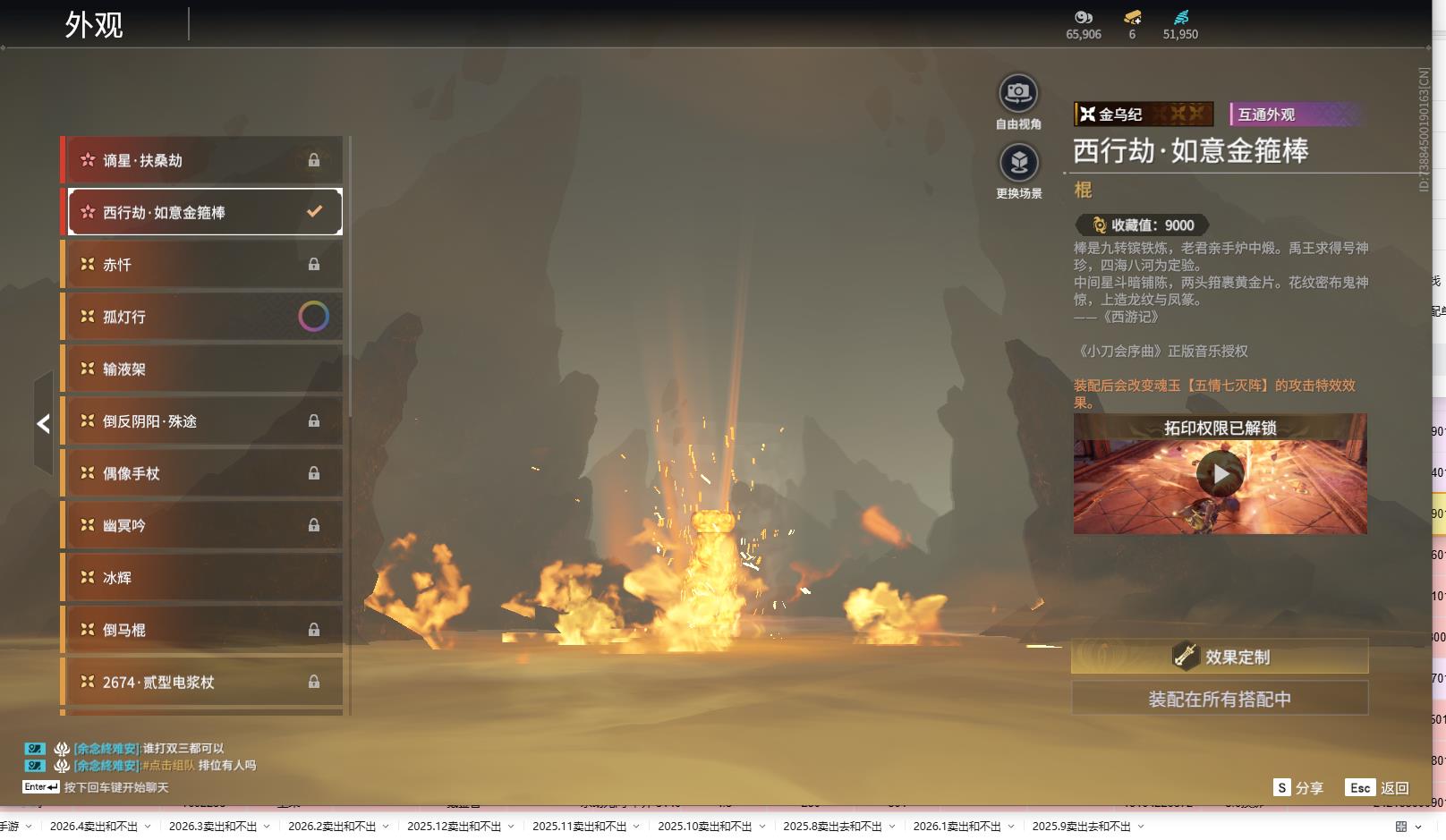Click the 效果定制 button
Screen dimensions: 1446x840
point(1220,657)
